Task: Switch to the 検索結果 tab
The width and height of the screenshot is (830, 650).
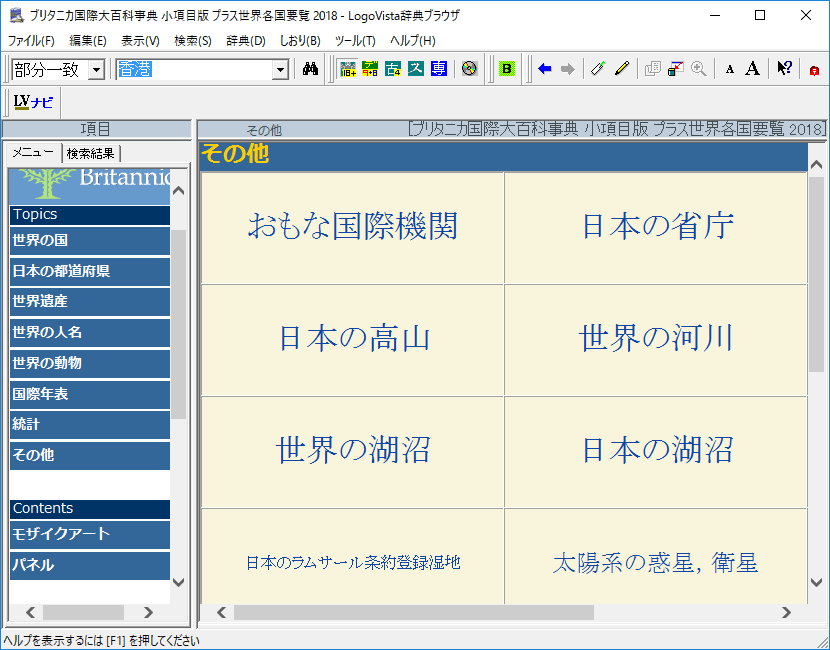Action: point(91,154)
